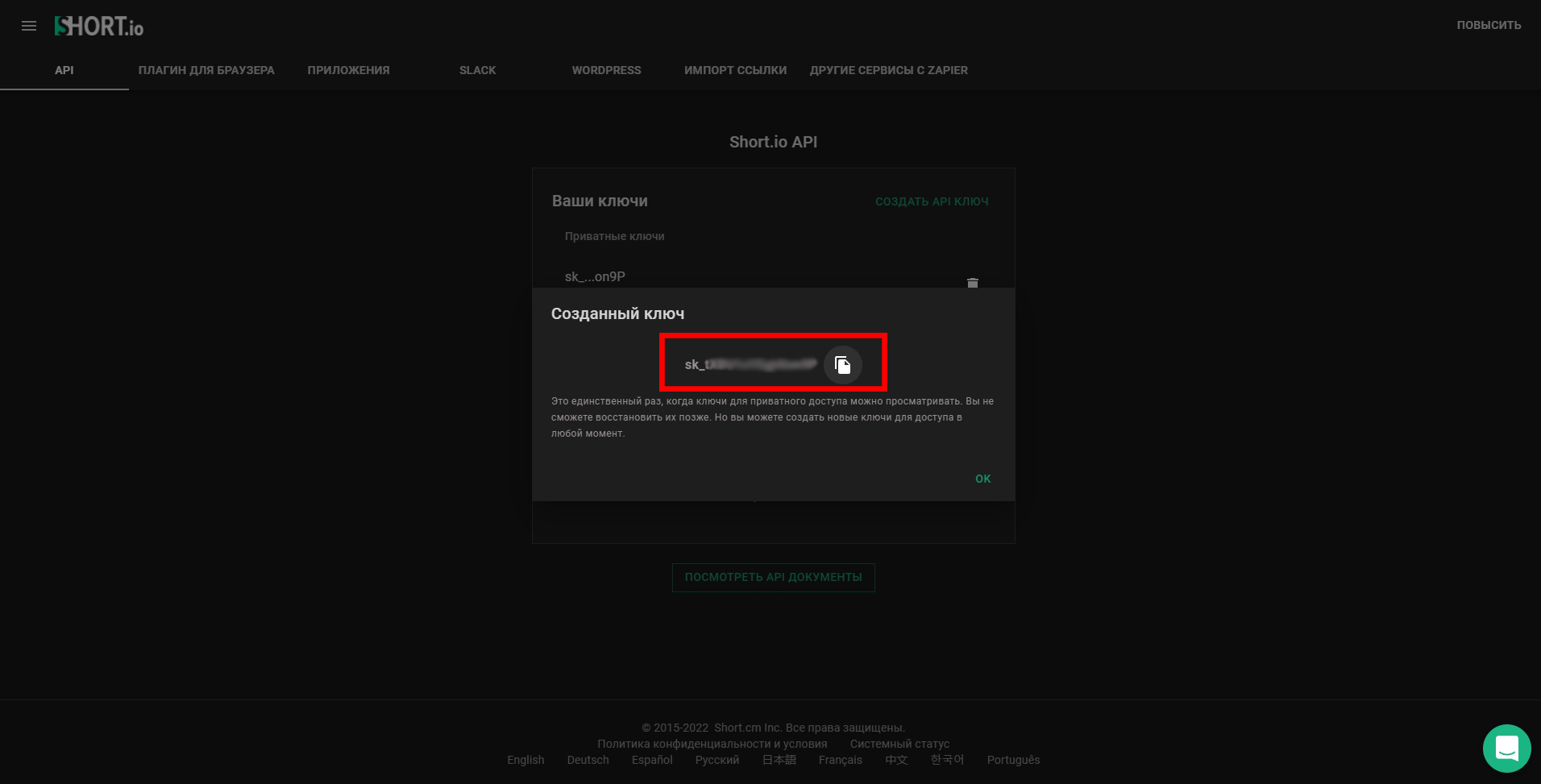Switch language to 日本語
This screenshot has width=1541, height=784.
point(779,760)
